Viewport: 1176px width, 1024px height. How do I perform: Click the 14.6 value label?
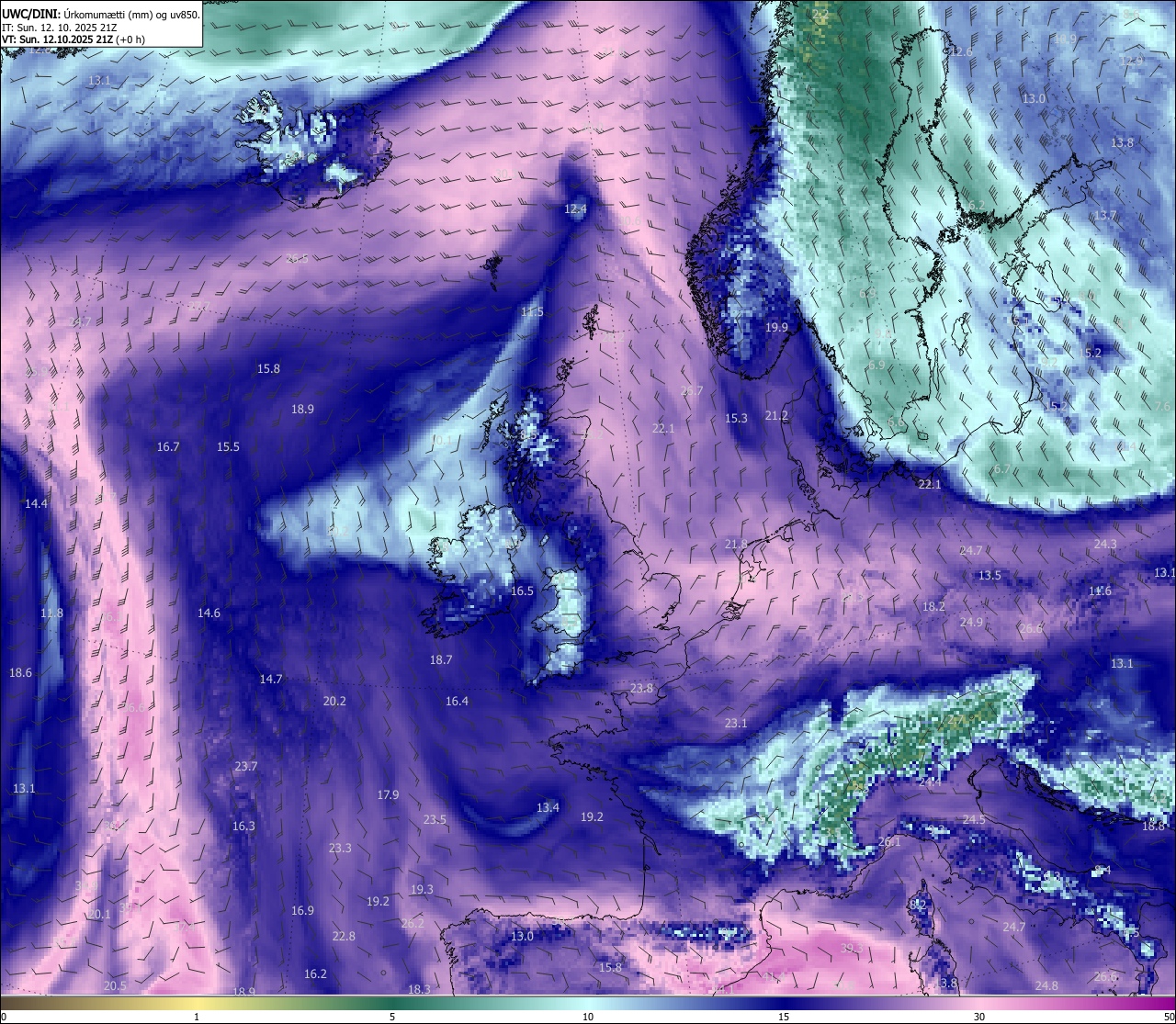point(209,613)
